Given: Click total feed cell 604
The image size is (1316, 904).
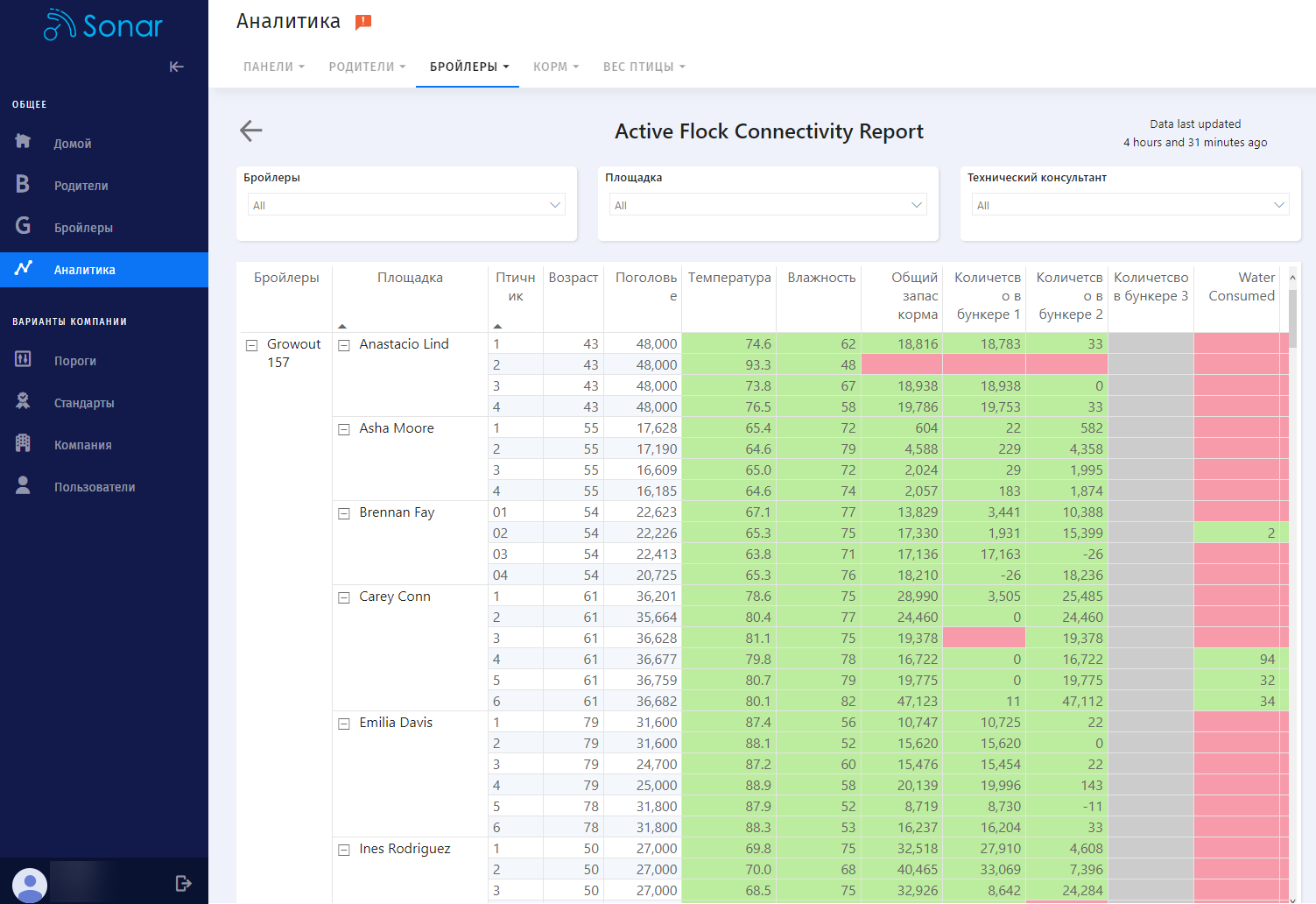Looking at the screenshot, I should 902,427.
